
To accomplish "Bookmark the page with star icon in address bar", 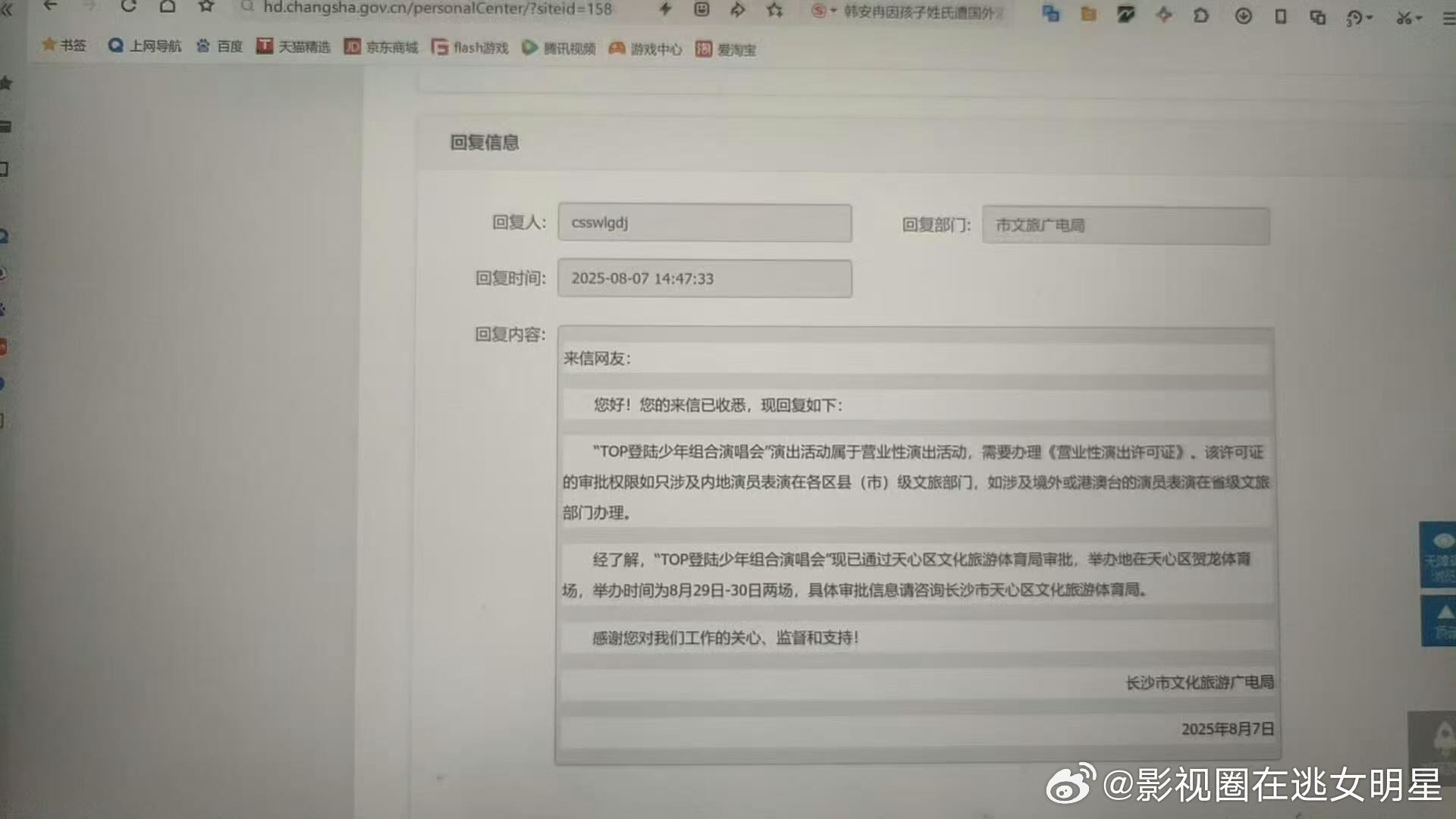I will point(774,11).
